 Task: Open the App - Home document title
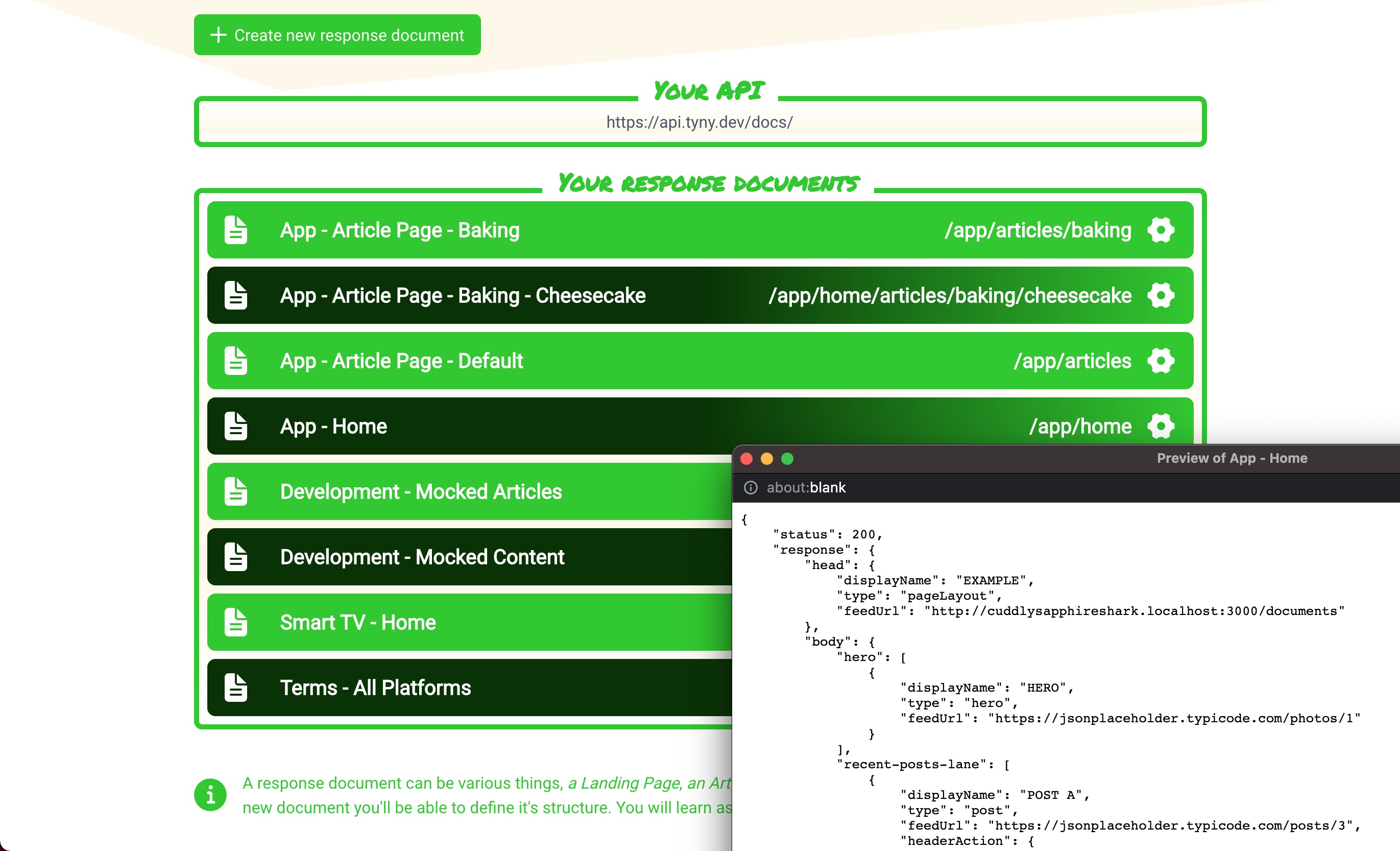[333, 427]
